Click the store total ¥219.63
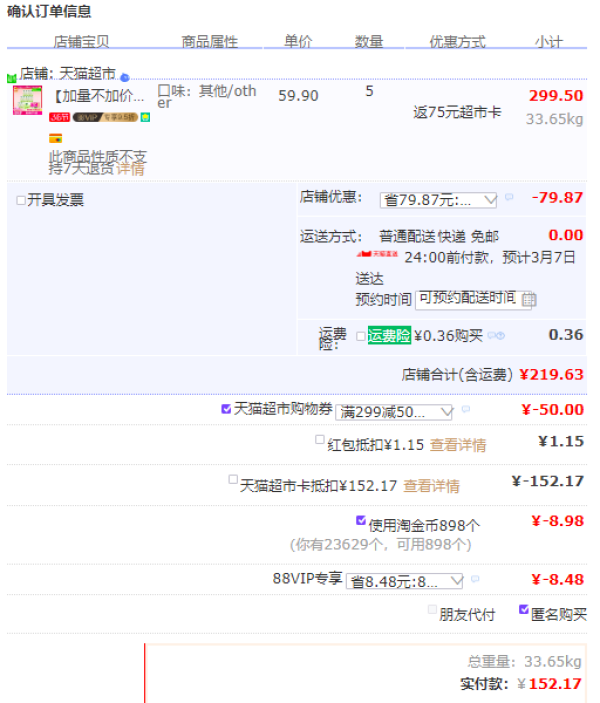Image resolution: width=600 pixels, height=703 pixels. 552,374
